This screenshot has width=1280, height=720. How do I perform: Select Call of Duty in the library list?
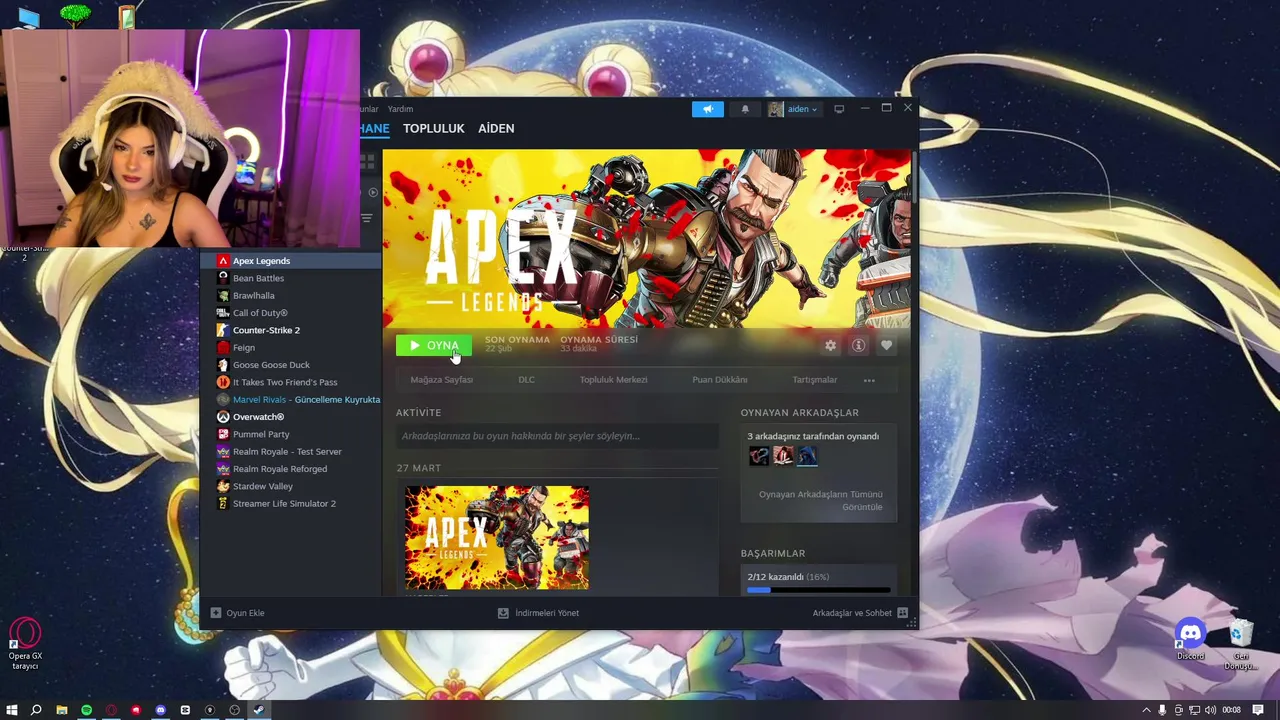[x=291, y=313]
